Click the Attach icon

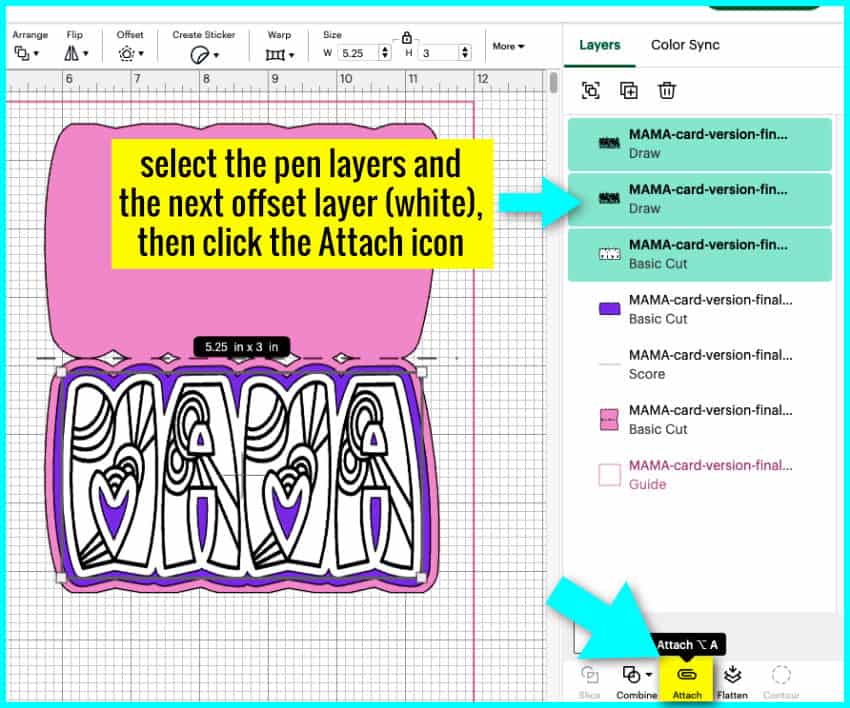(687, 674)
